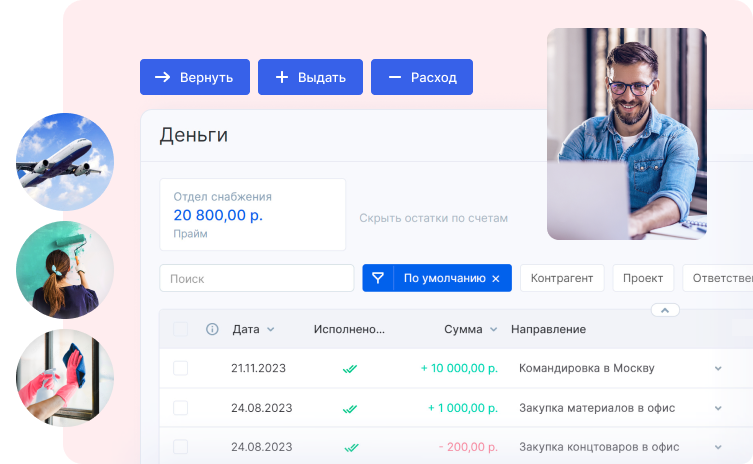Check the 21.11.2023 row checkbox
Screen dimensions: 753x464
[x=181, y=368]
